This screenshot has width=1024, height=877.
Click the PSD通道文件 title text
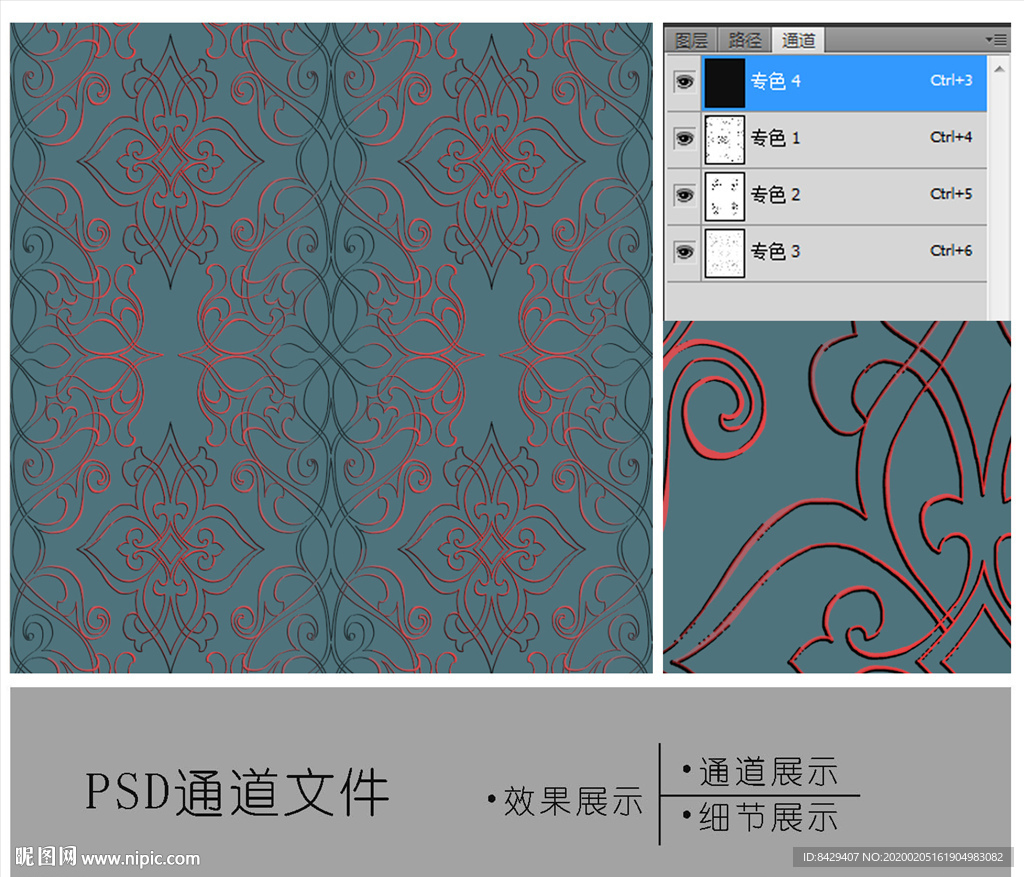point(237,792)
